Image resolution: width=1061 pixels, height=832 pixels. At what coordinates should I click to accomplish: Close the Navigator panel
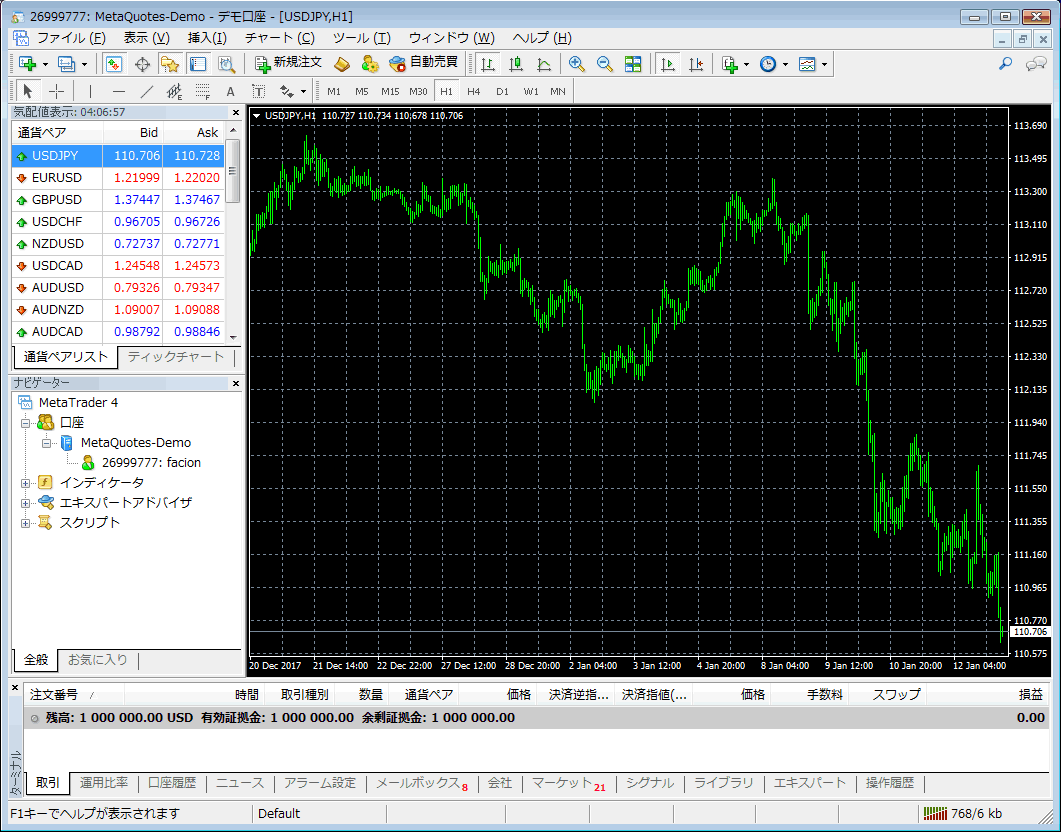235,384
